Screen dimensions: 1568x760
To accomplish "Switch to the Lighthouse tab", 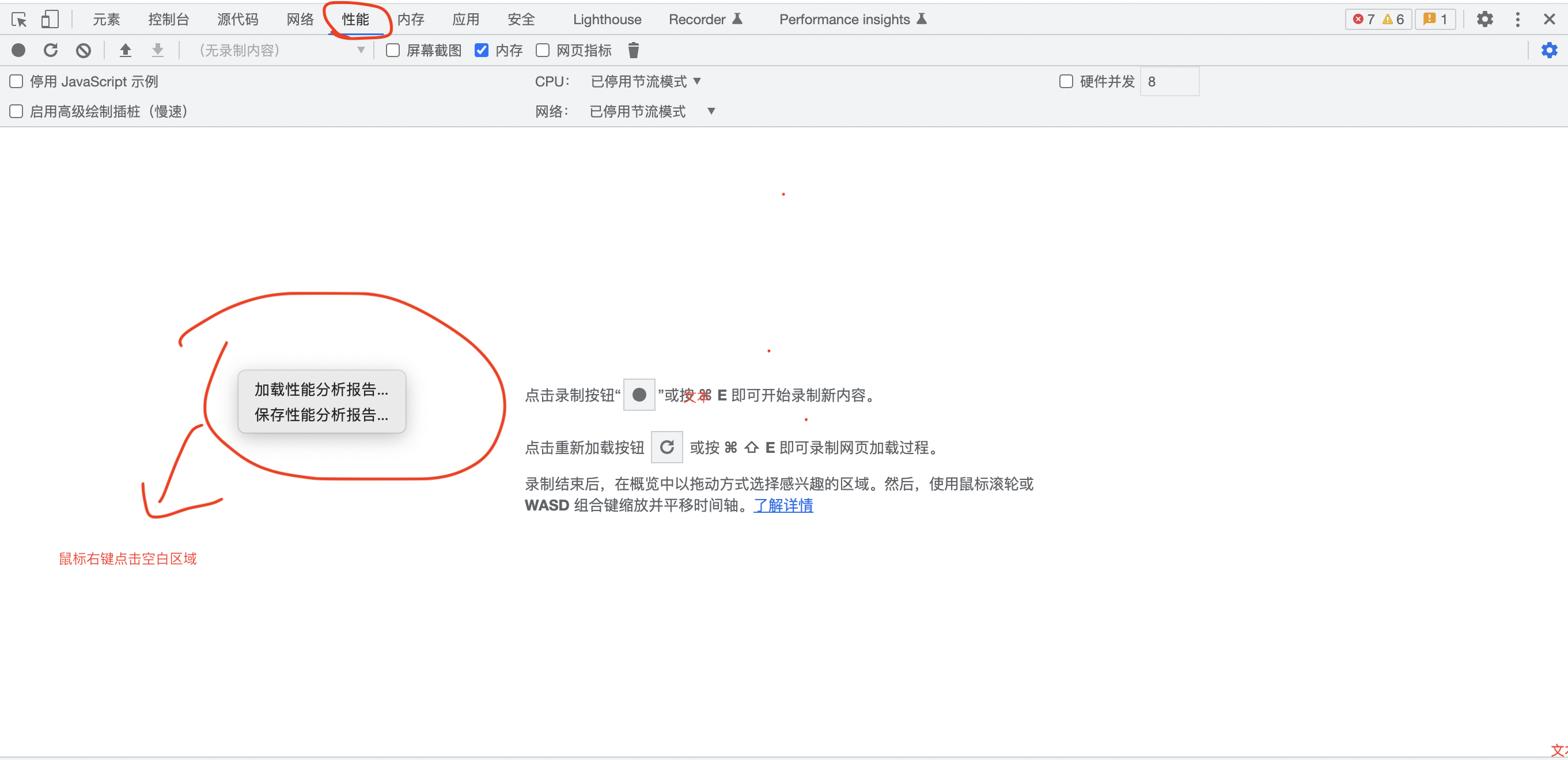I will 607,20.
